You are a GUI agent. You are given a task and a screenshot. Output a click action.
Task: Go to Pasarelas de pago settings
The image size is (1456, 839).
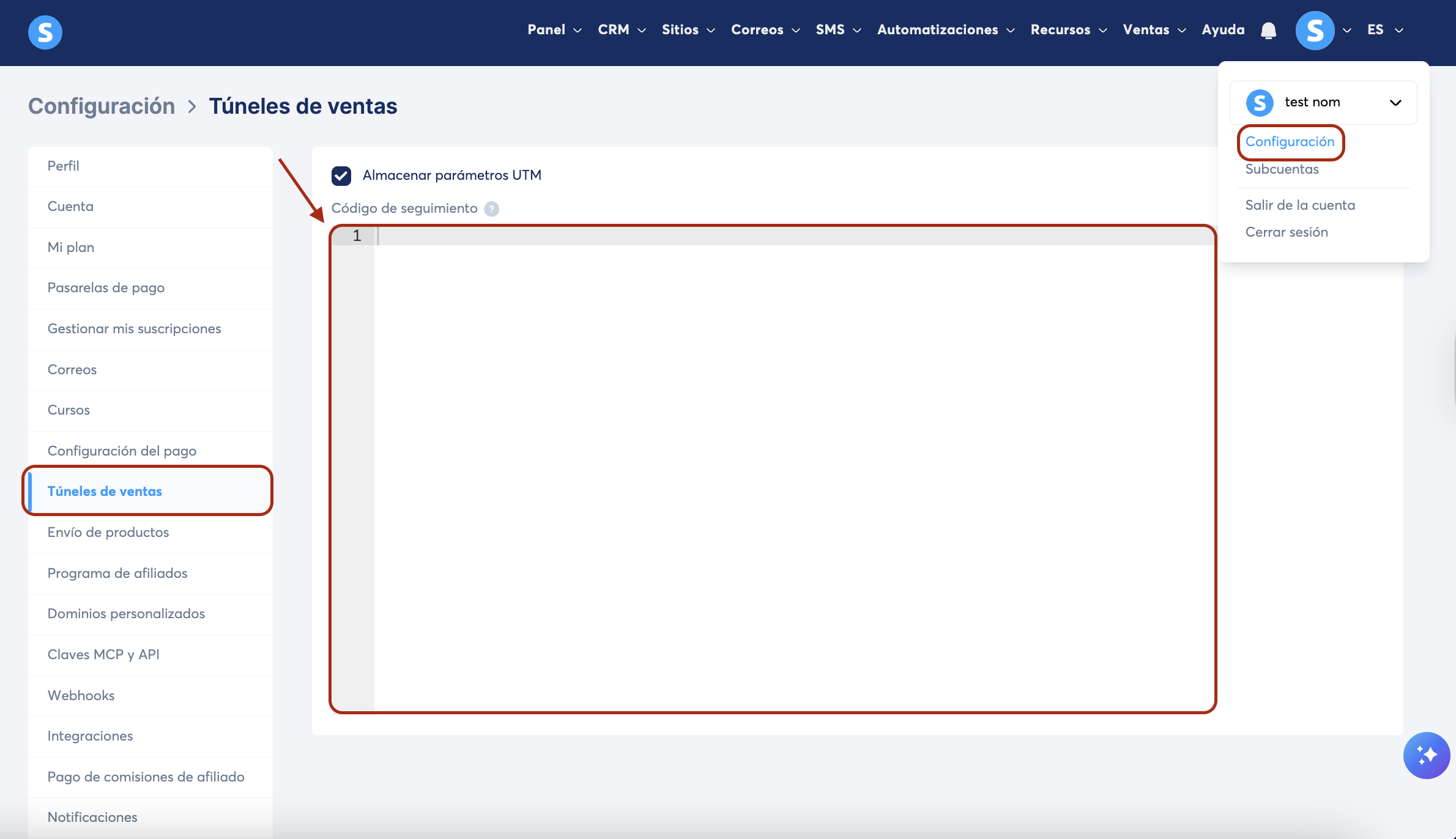point(106,287)
